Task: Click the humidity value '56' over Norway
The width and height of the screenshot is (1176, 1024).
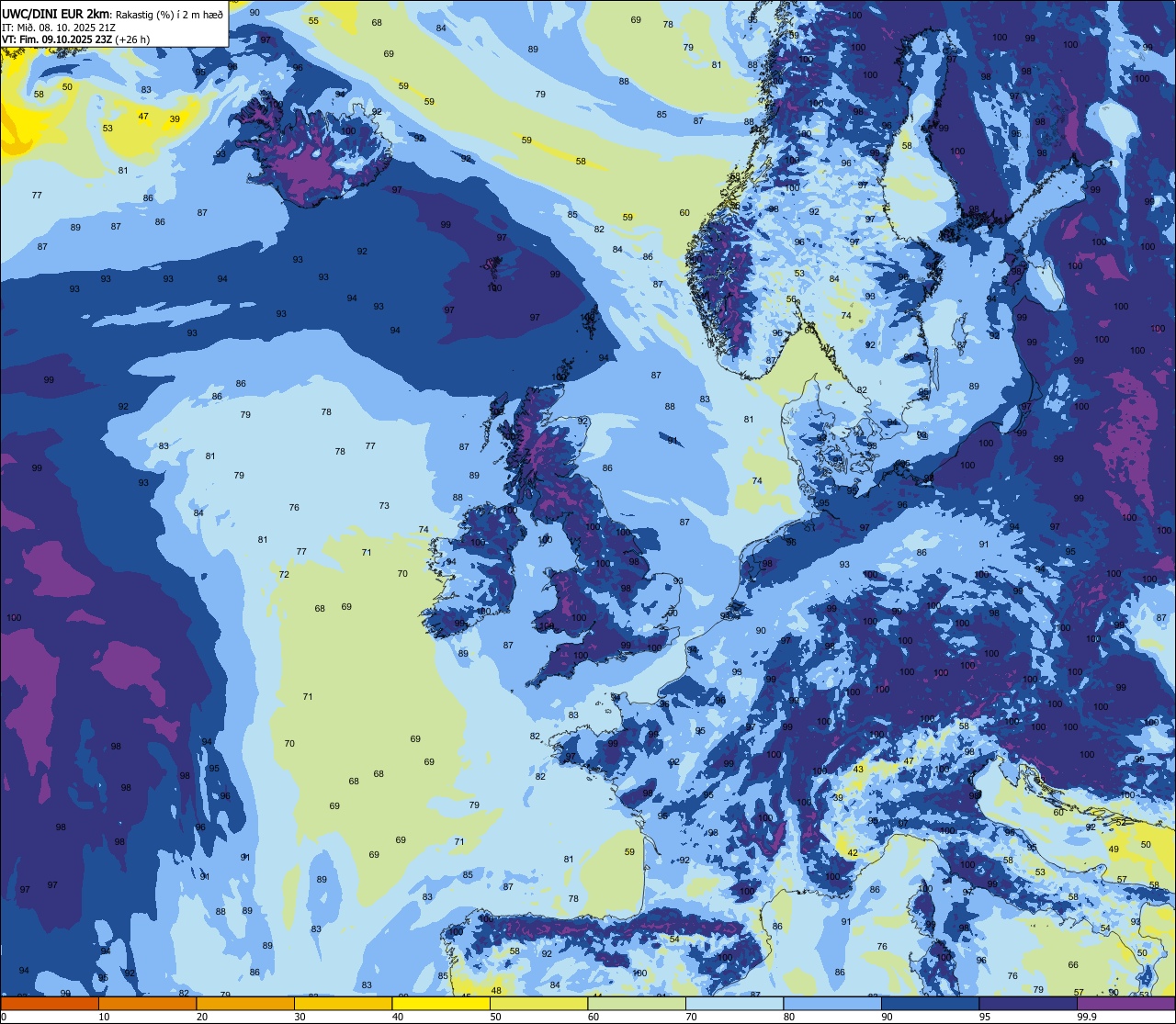Action: pos(791,299)
